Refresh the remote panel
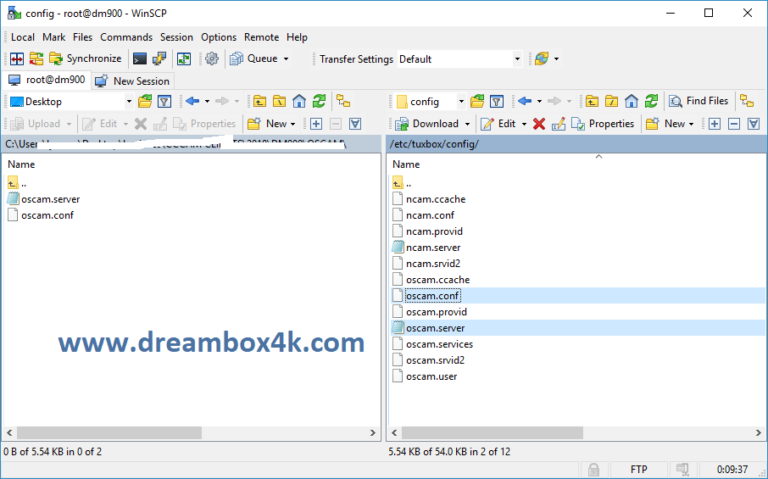This screenshot has width=768, height=479. point(651,101)
